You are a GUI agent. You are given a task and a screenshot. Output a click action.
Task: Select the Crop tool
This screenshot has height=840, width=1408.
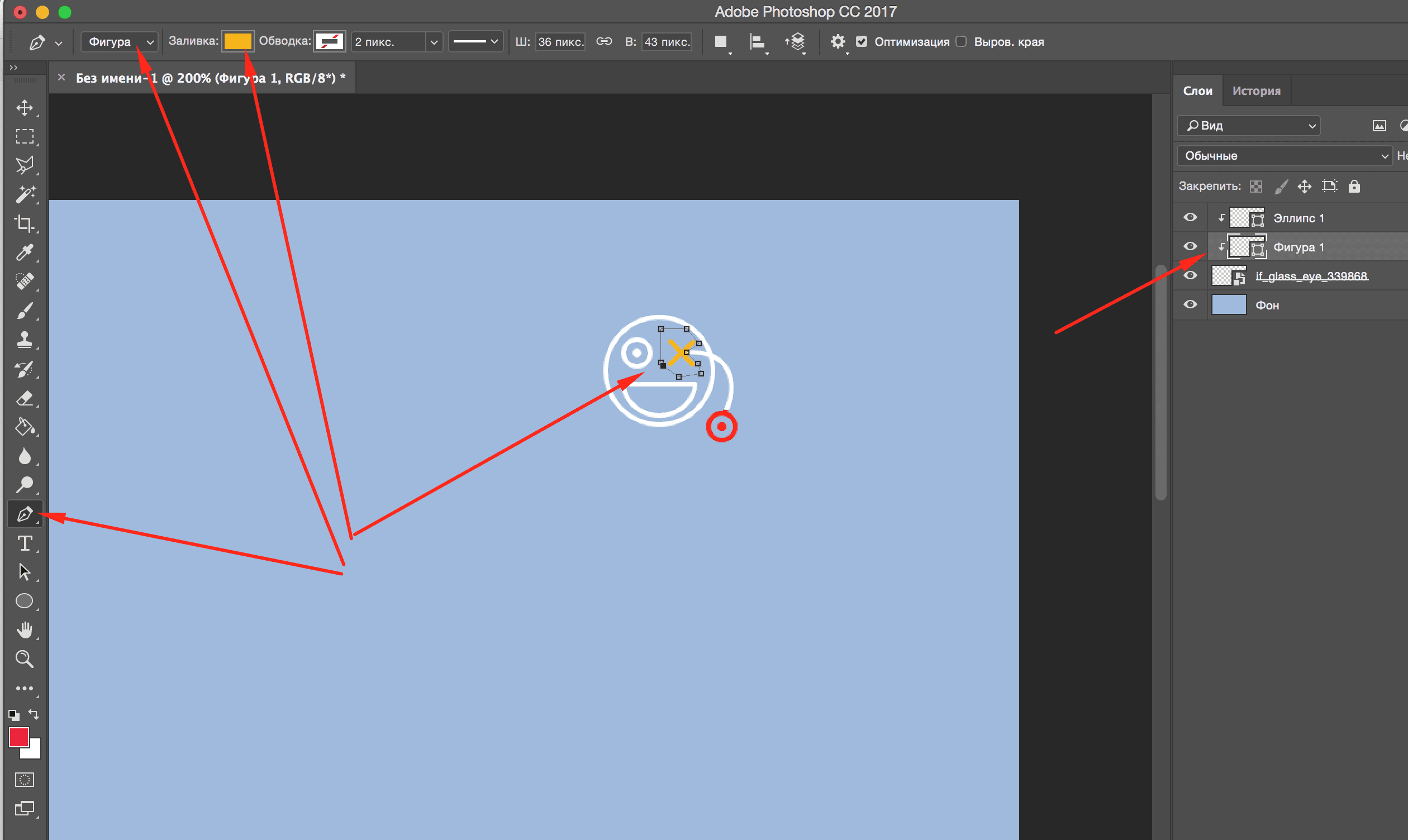(x=25, y=223)
